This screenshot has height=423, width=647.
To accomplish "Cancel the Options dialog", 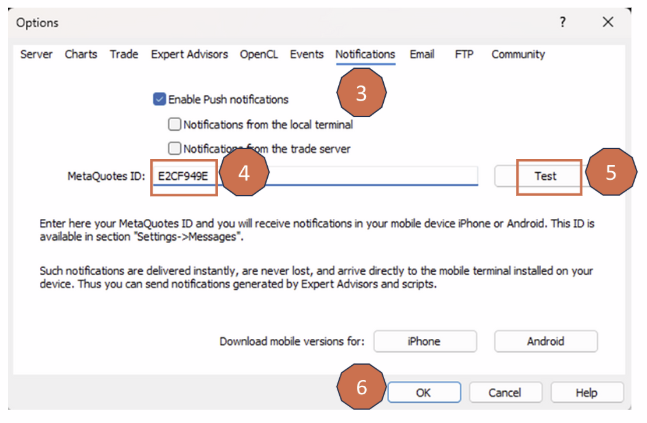I will pyautogui.click(x=505, y=393).
